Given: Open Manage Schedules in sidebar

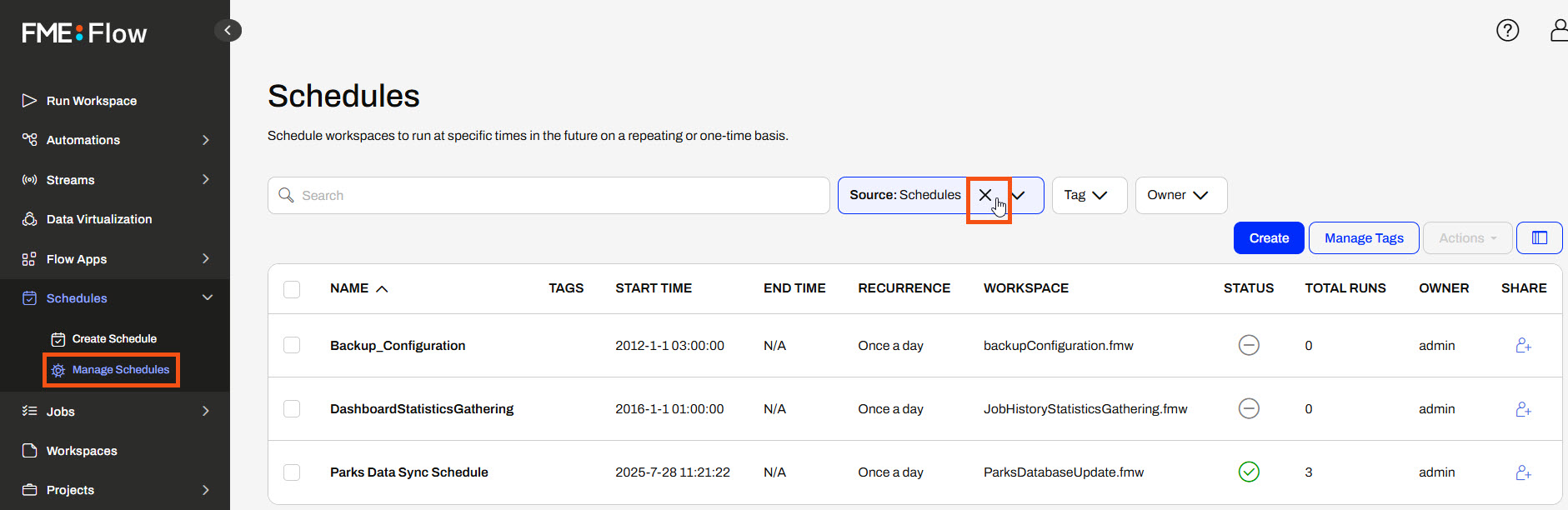Looking at the screenshot, I should click(120, 370).
